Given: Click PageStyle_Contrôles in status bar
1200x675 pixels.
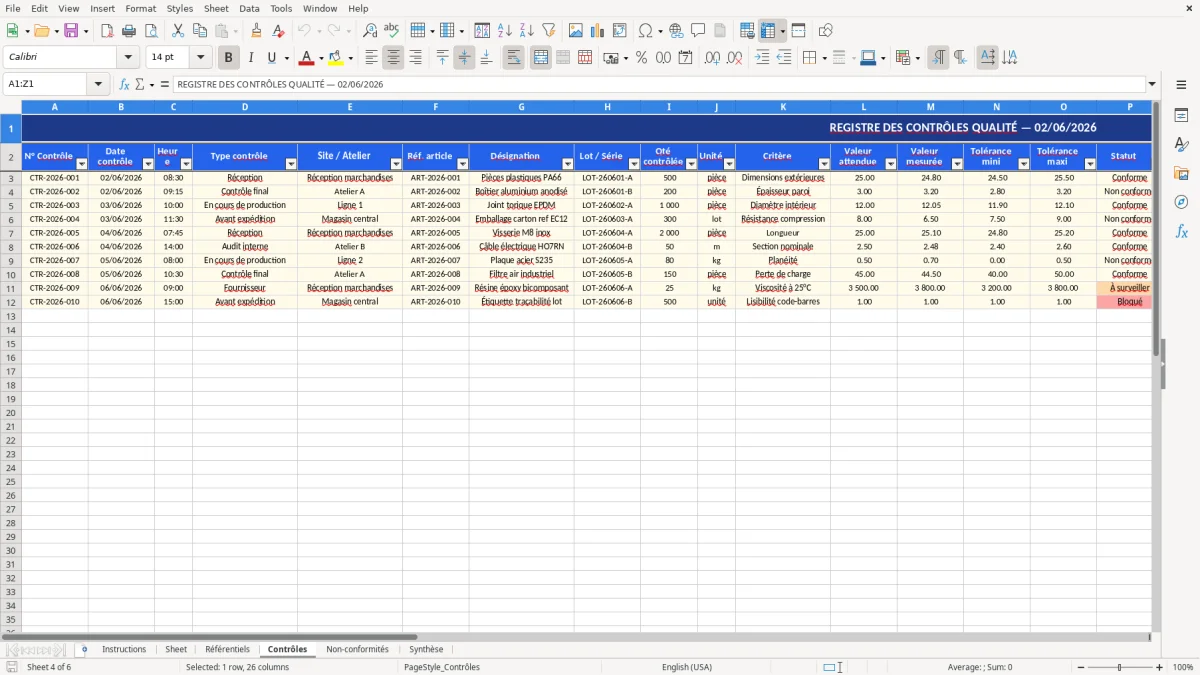Looking at the screenshot, I should (441, 667).
